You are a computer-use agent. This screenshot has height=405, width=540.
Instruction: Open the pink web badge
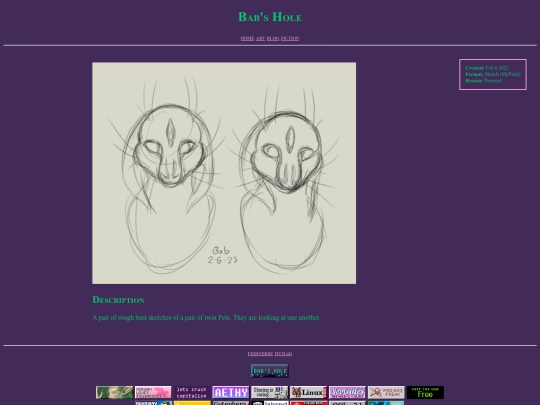click(153, 392)
